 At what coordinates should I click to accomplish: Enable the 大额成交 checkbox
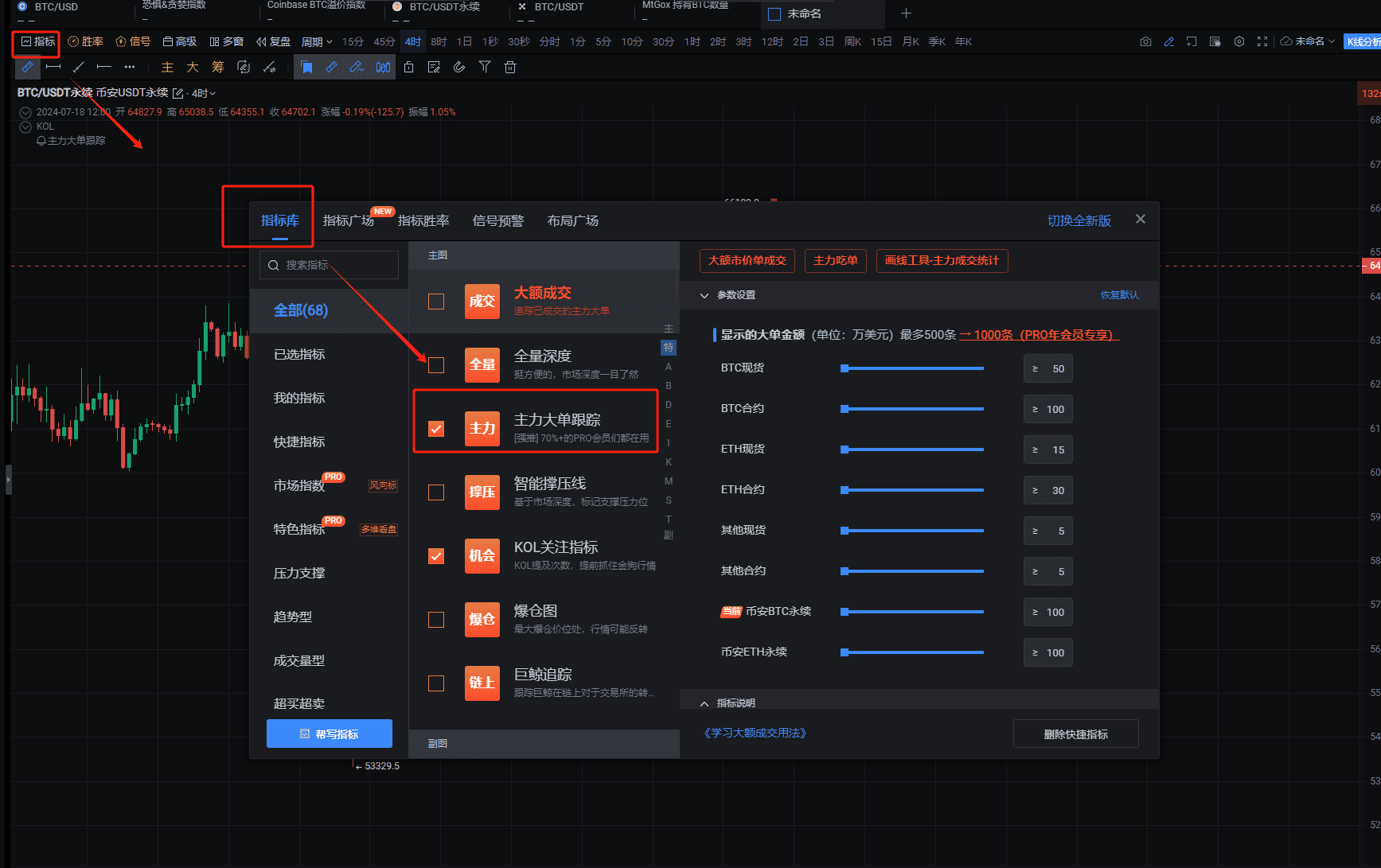coord(436,302)
